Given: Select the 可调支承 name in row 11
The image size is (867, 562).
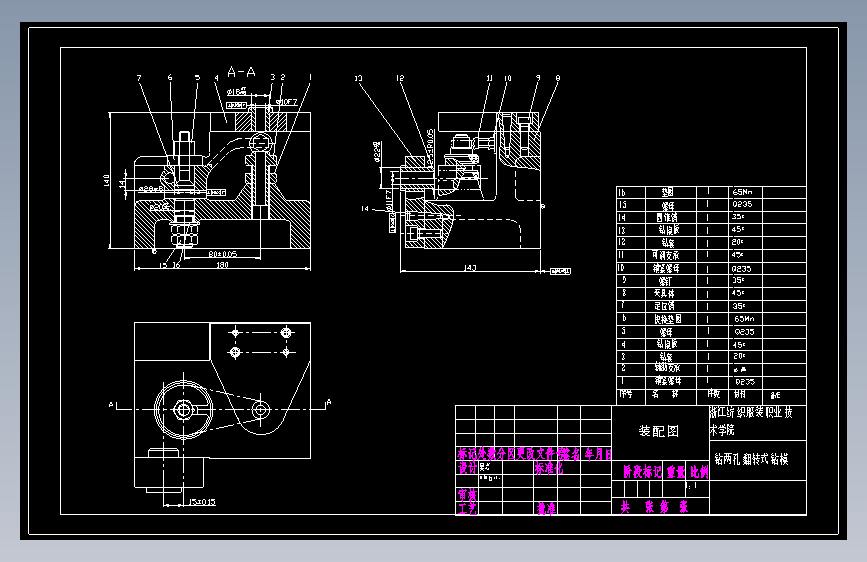Looking at the screenshot, I should tap(666, 256).
